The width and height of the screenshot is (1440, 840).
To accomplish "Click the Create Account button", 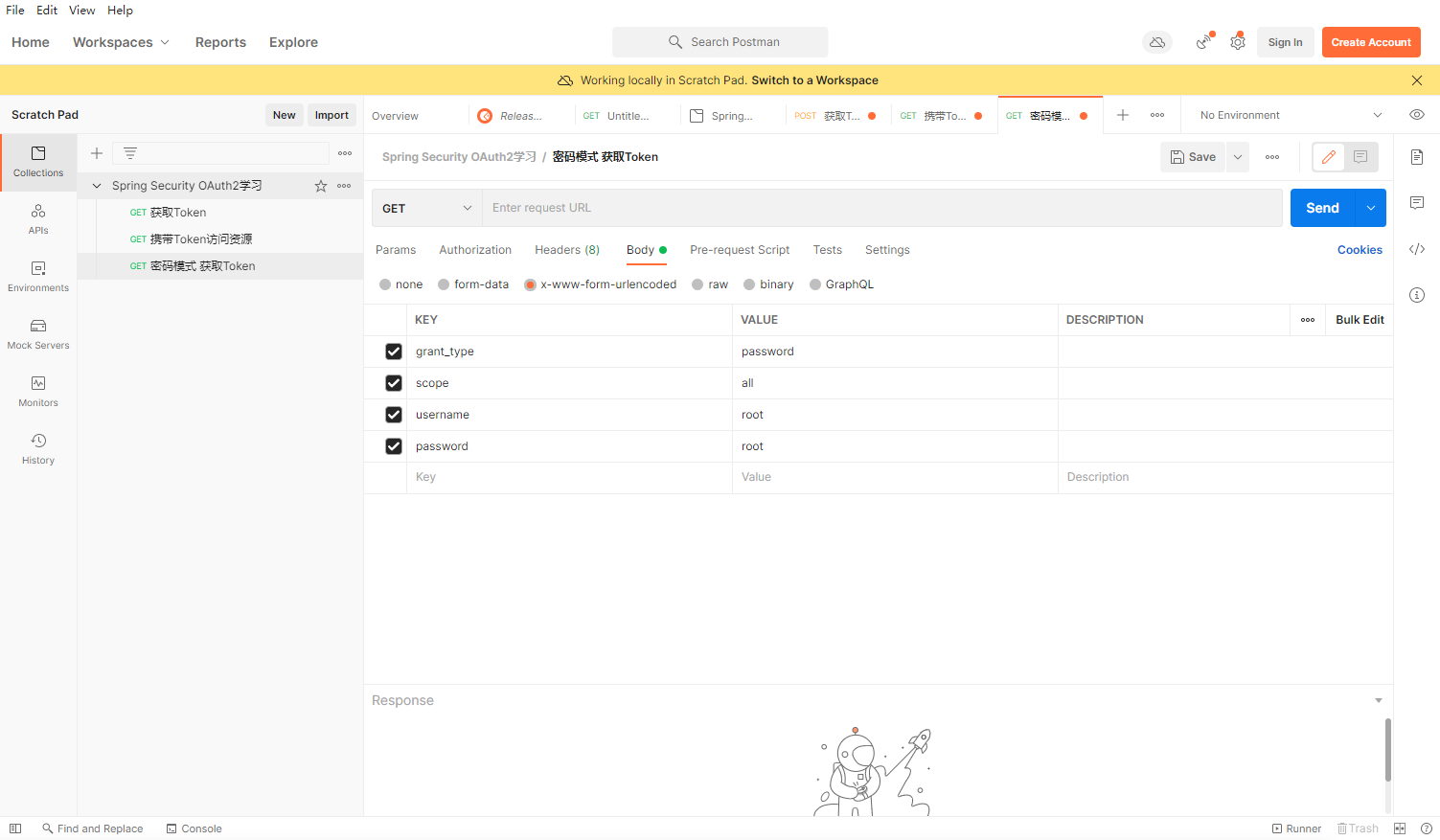I will coord(1371,42).
